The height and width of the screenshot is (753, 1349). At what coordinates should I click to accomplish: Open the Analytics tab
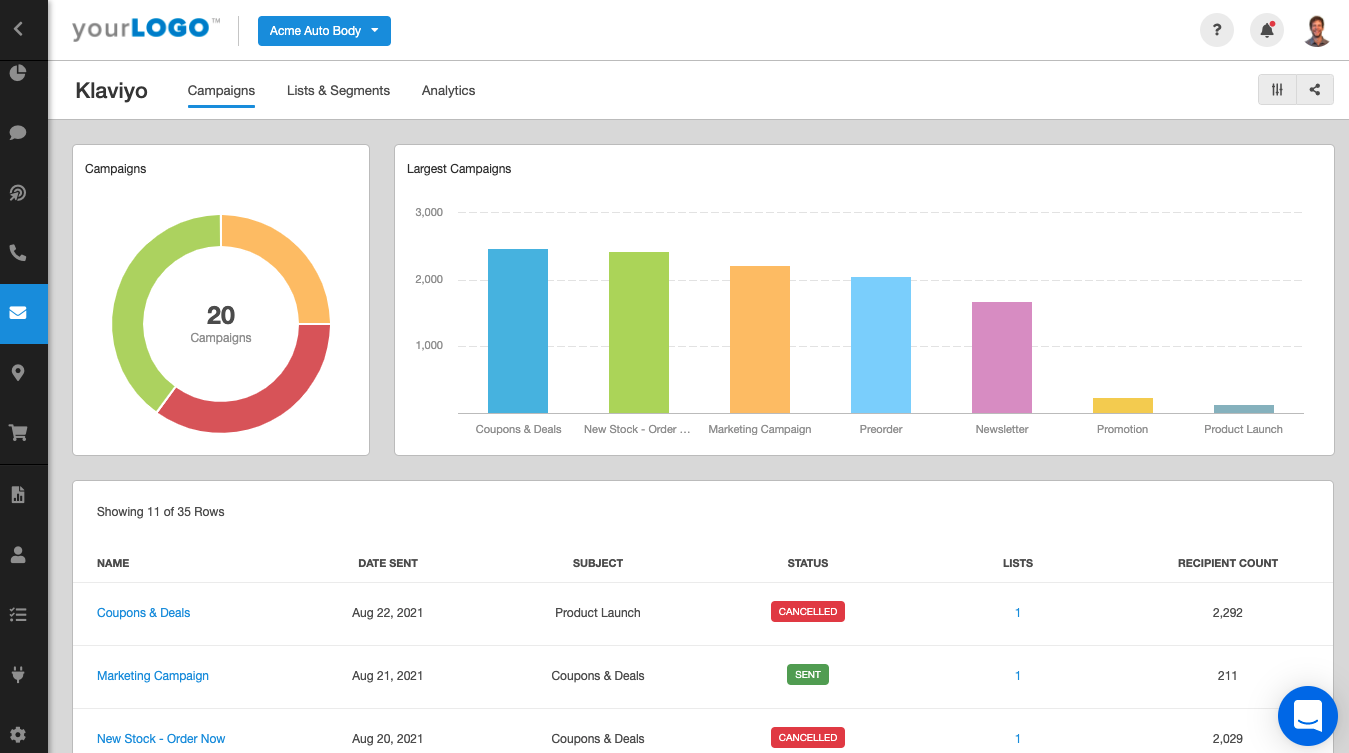coord(448,90)
